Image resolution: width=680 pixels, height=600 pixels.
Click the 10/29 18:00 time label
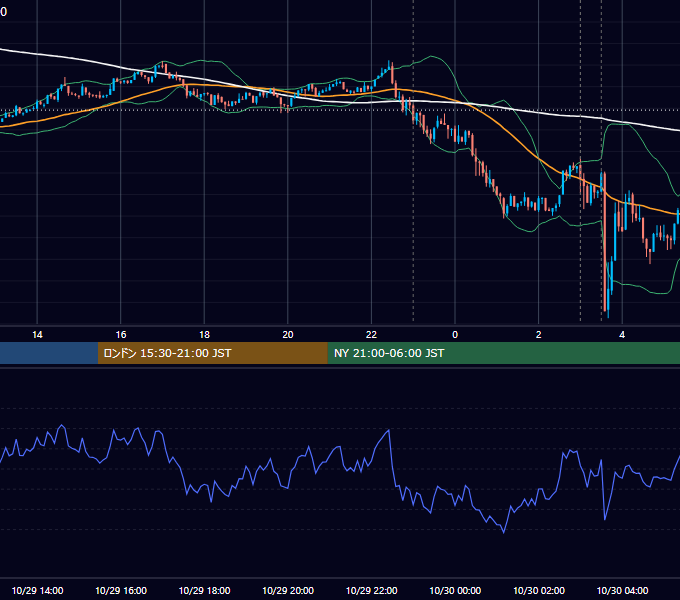pyautogui.click(x=205, y=590)
